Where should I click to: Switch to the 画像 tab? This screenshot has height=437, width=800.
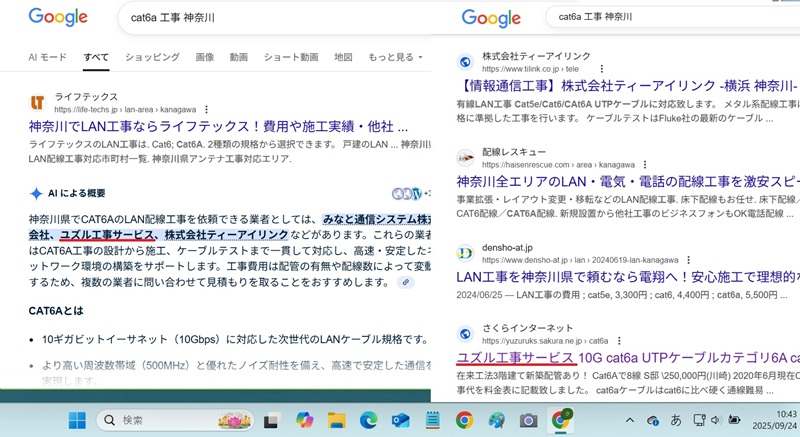205,57
